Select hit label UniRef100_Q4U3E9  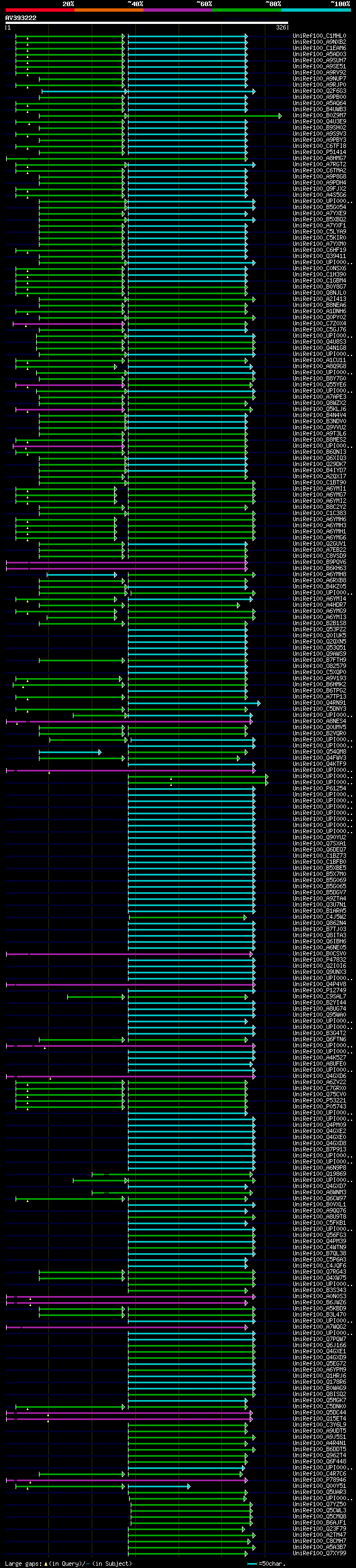(319, 122)
